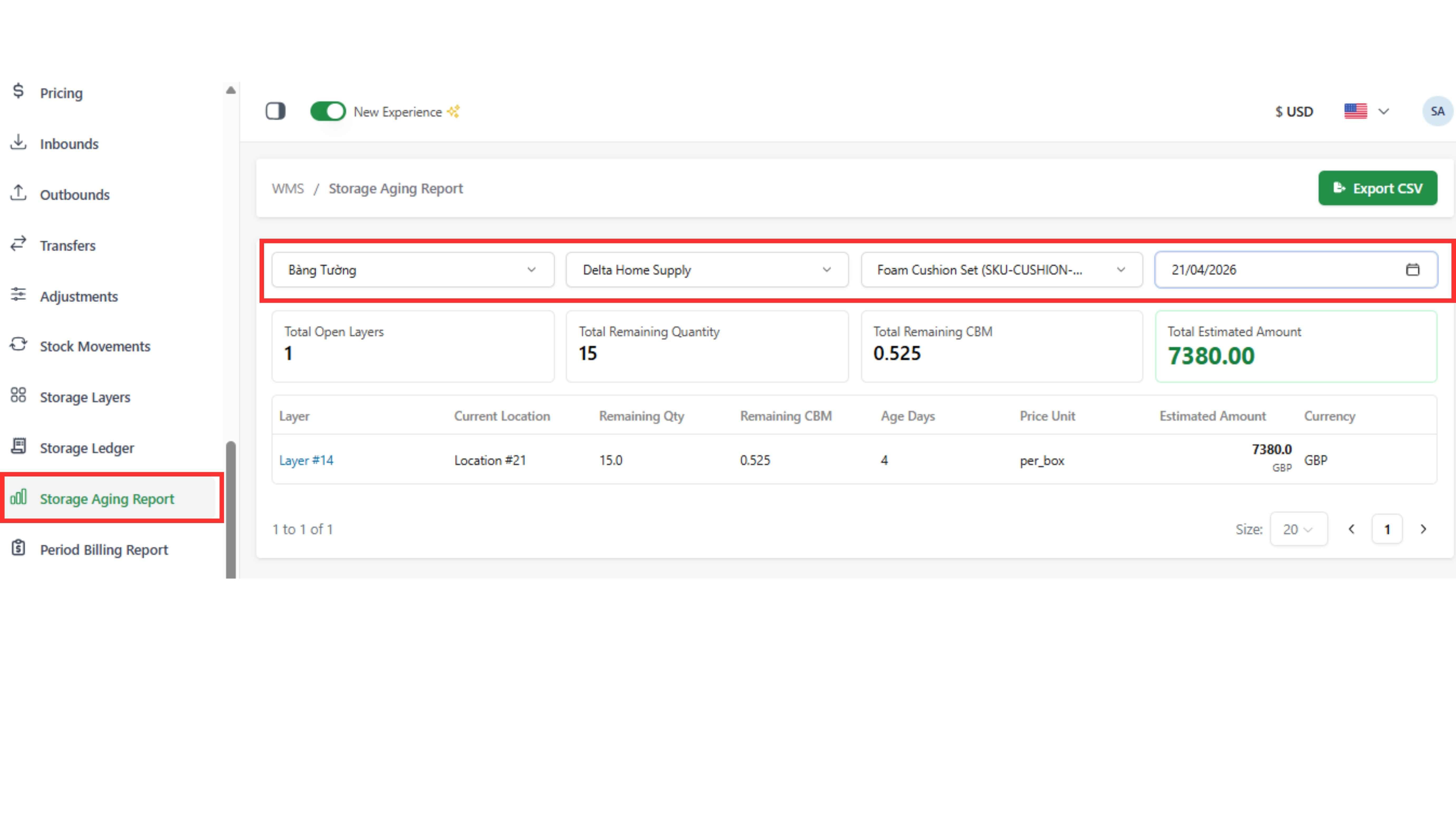This screenshot has width=1456, height=819.
Task: Open the calendar icon in date field
Action: point(1412,270)
